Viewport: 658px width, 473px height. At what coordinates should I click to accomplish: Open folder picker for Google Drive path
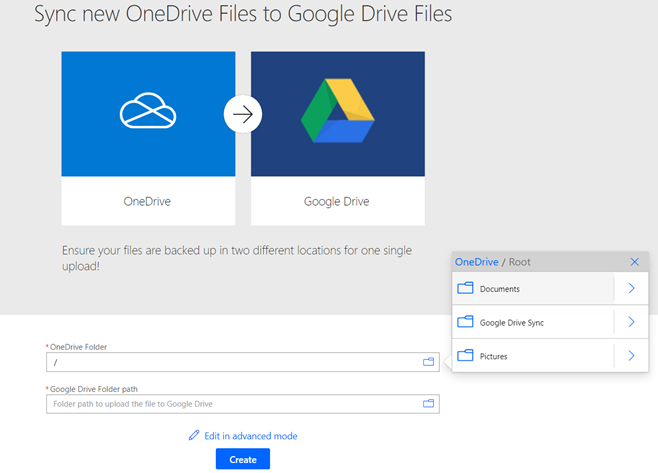(x=429, y=404)
